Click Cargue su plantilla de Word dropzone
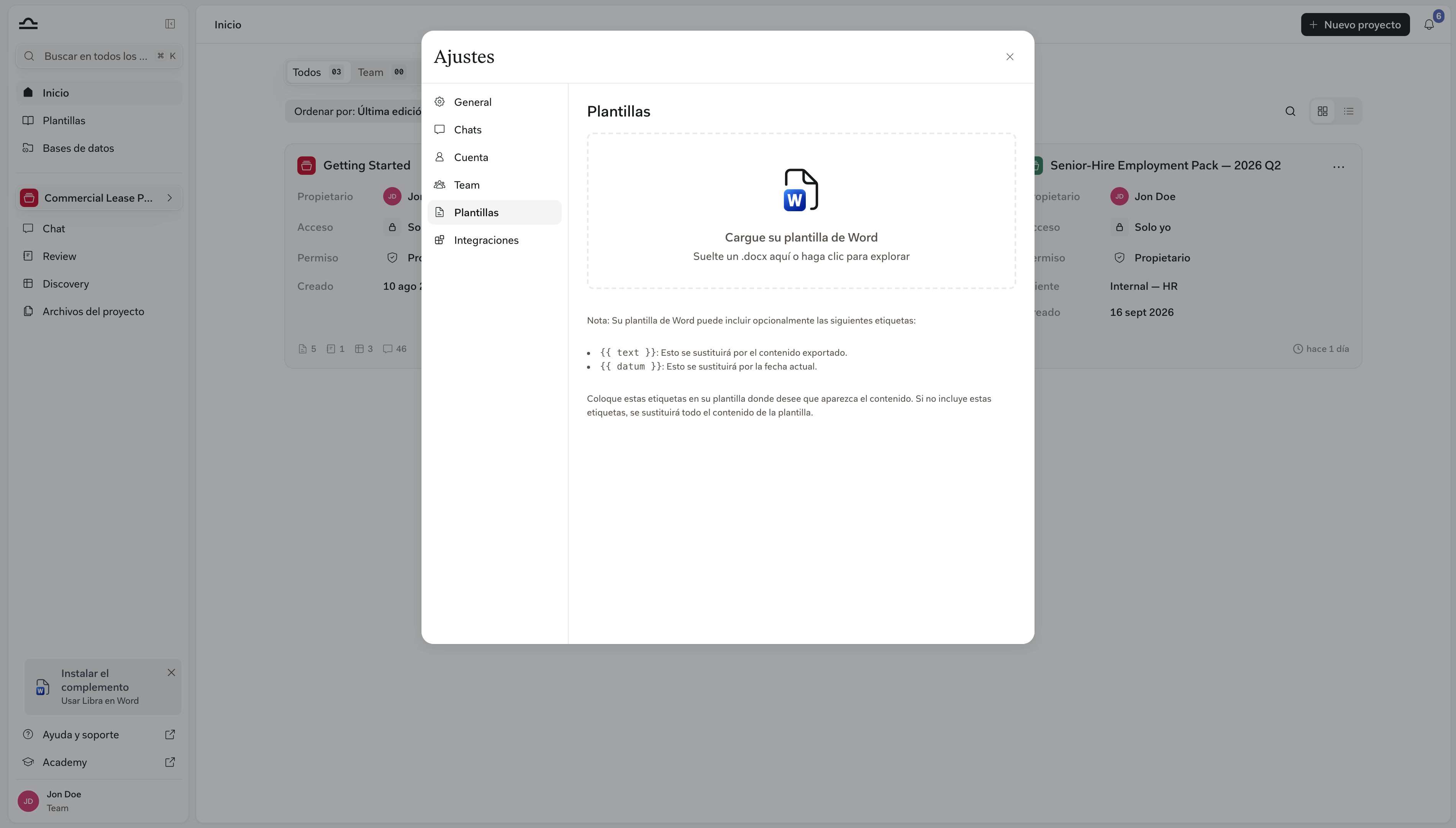This screenshot has width=1456, height=828. click(x=801, y=211)
